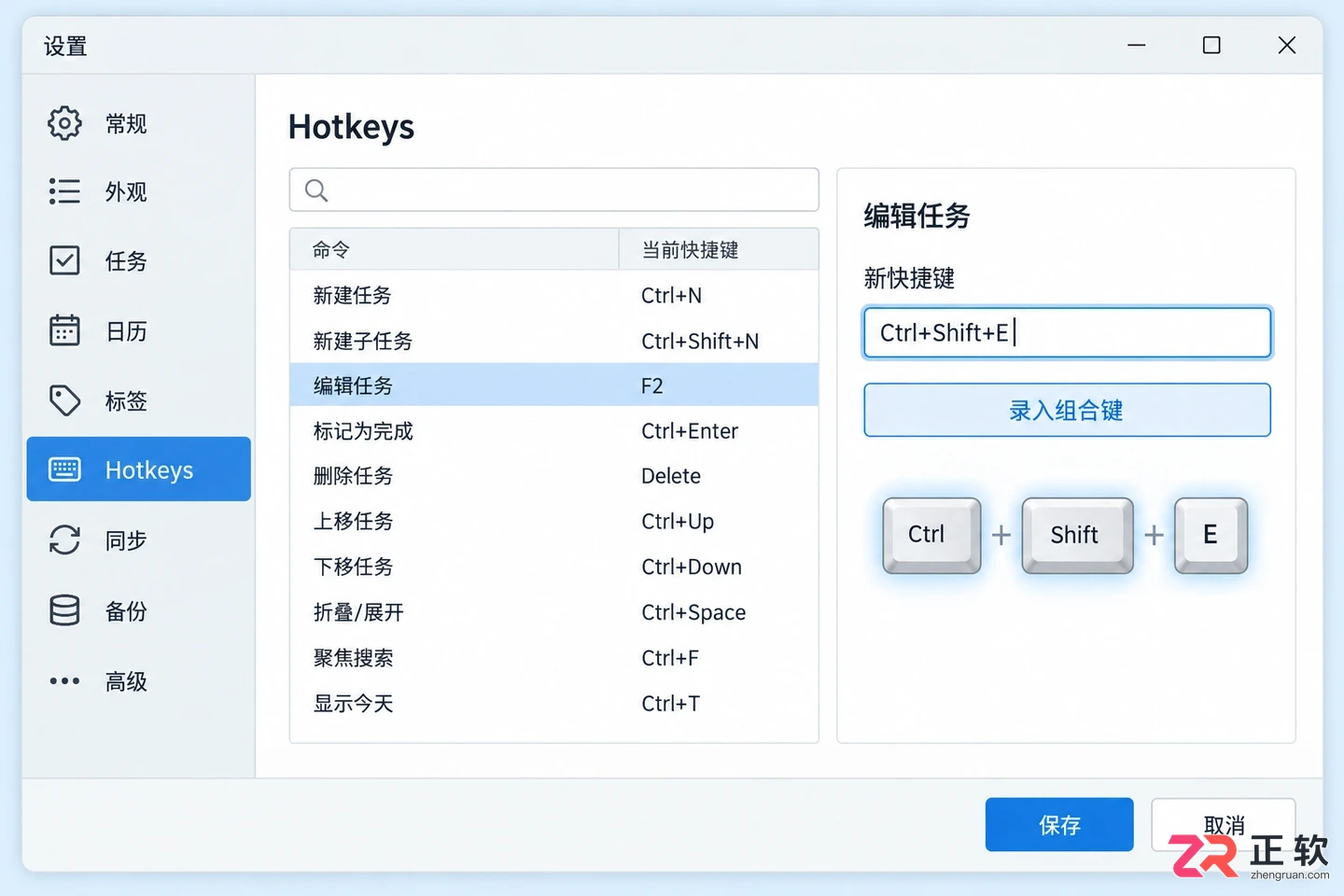The image size is (1344, 896).
Task: Select the 折叠/展开 command row
Action: coord(554,612)
